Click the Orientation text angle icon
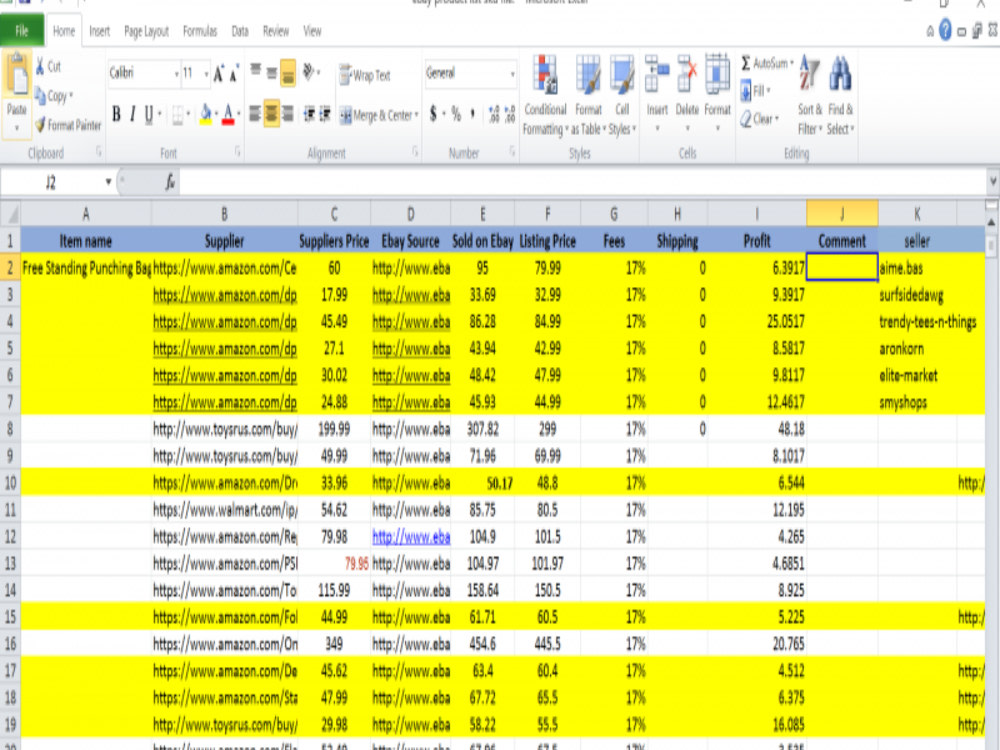Screen dimensions: 1000x750 tap(309, 71)
